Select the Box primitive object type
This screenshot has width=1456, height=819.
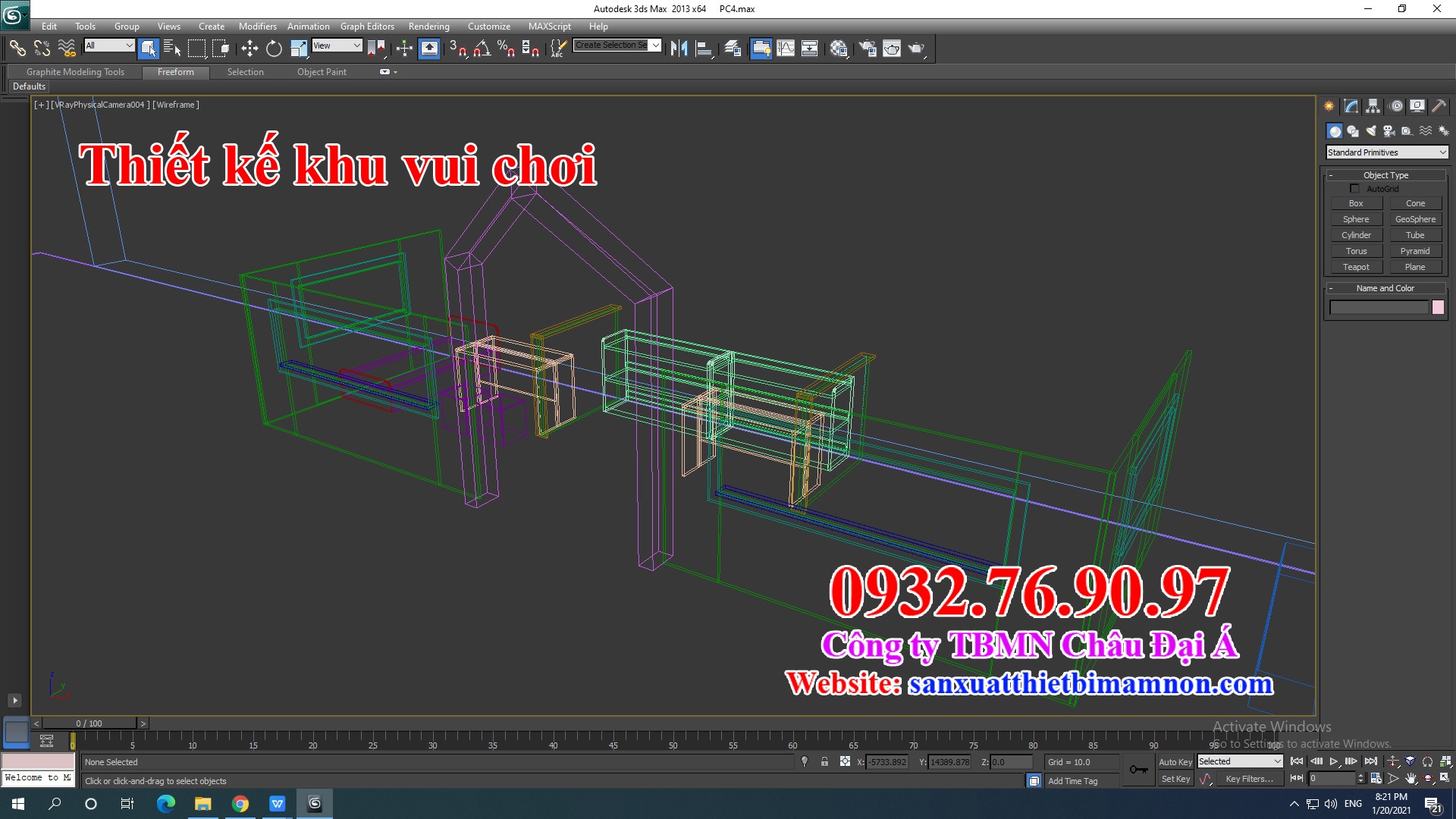pyautogui.click(x=1355, y=203)
